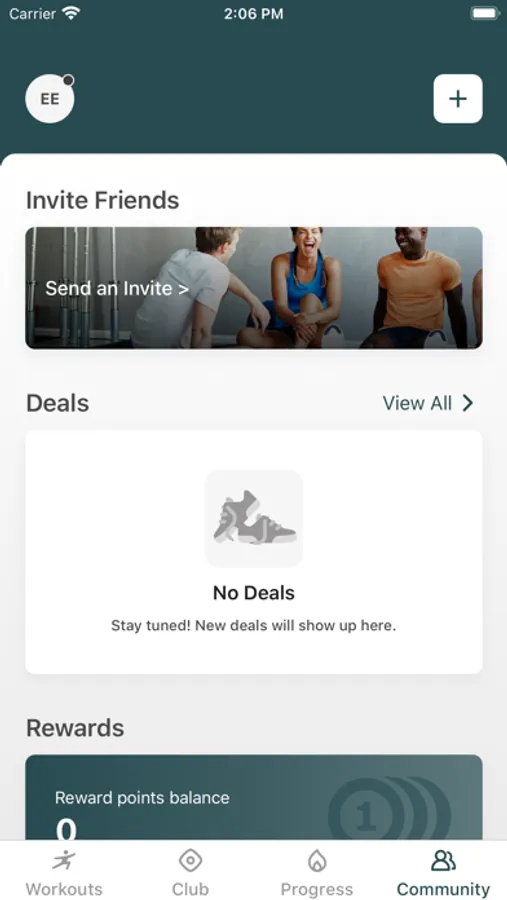Open the Invite Friends banner image
The width and height of the screenshot is (507, 900).
tap(254, 288)
